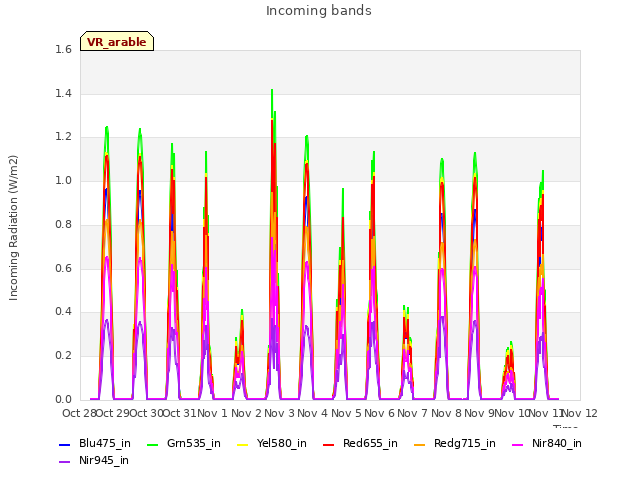Toggle the Yel580_in legend entry

pos(272,443)
